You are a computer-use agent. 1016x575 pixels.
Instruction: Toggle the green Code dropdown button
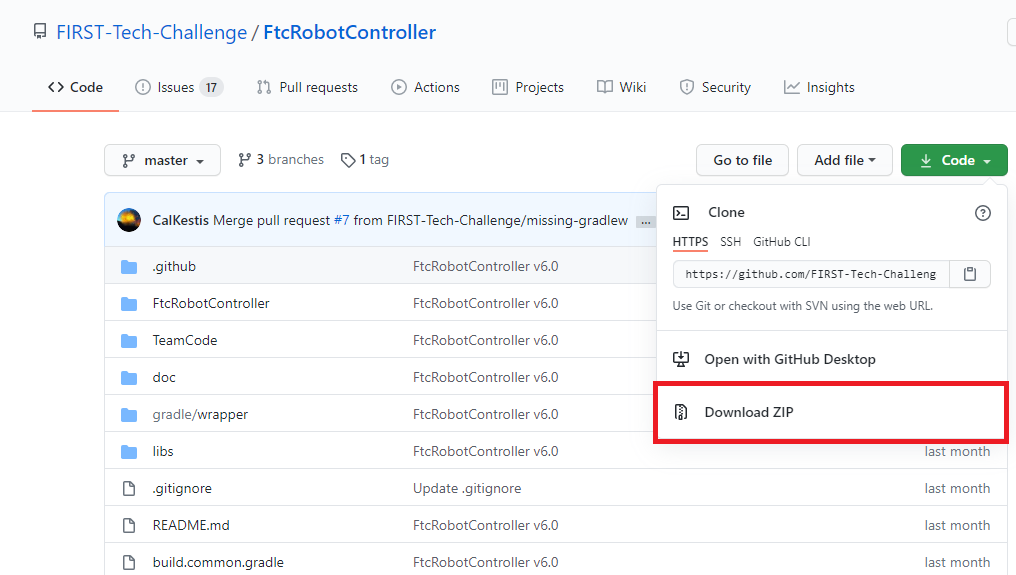tap(954, 160)
